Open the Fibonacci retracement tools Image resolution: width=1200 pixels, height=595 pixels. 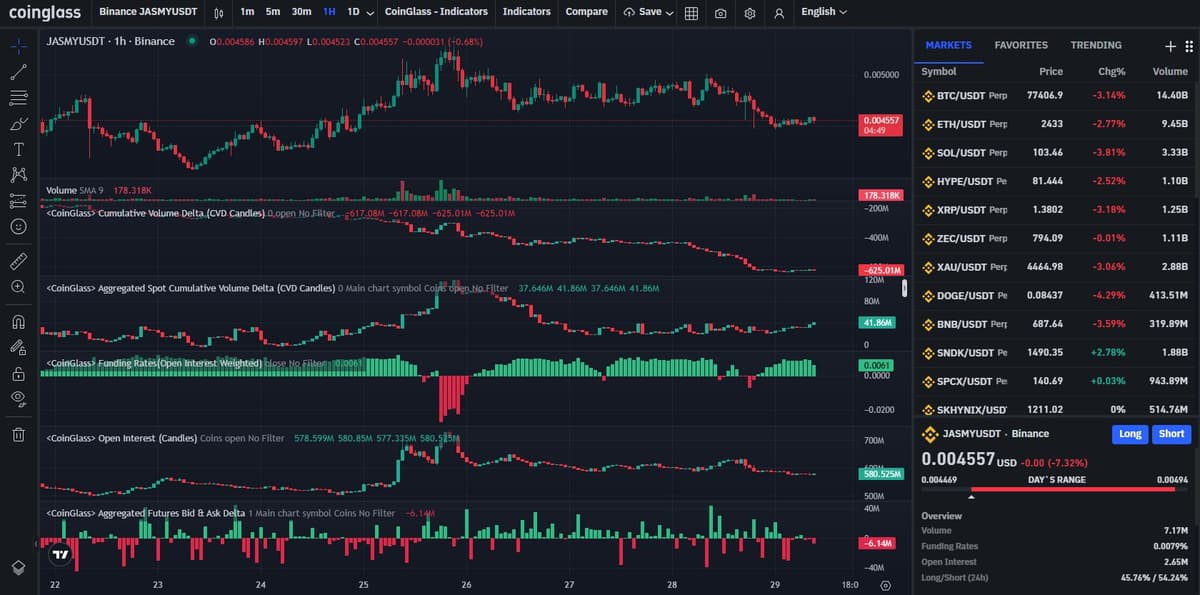18,98
